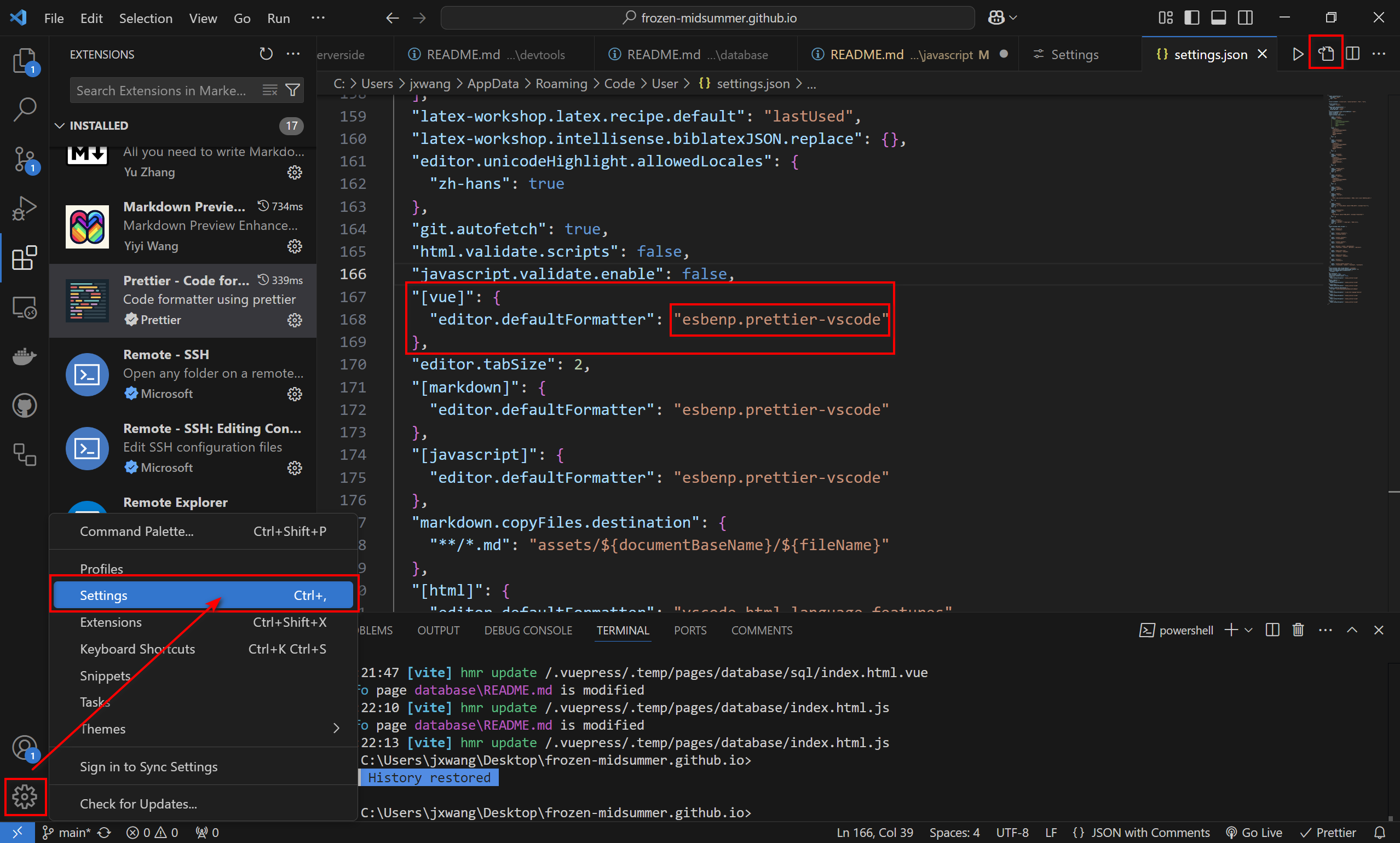
Task: Open Run and Debug view
Action: click(x=25, y=209)
